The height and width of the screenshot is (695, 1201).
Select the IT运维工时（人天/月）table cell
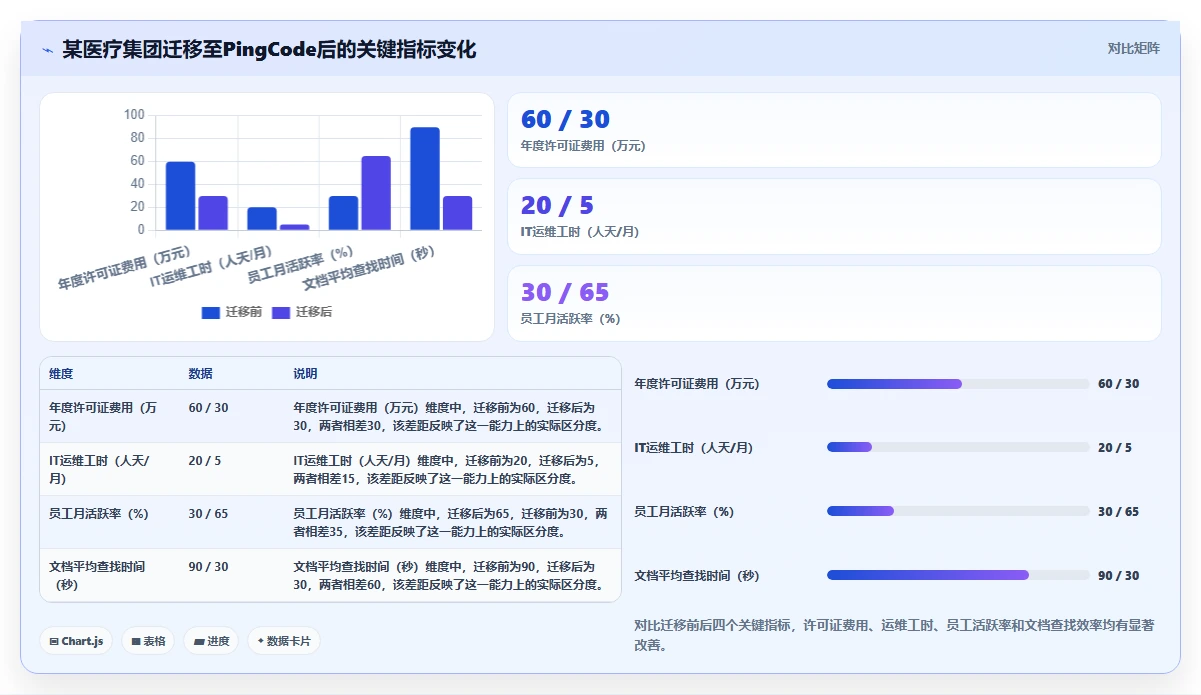[110, 469]
